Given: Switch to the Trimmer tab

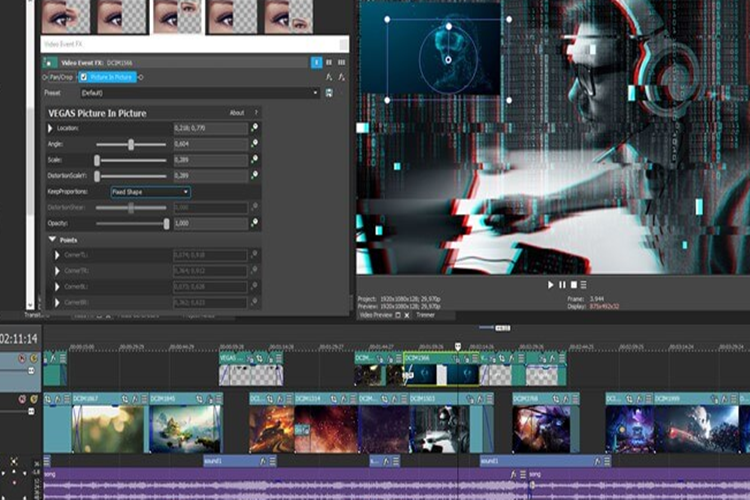Looking at the screenshot, I should [x=425, y=315].
